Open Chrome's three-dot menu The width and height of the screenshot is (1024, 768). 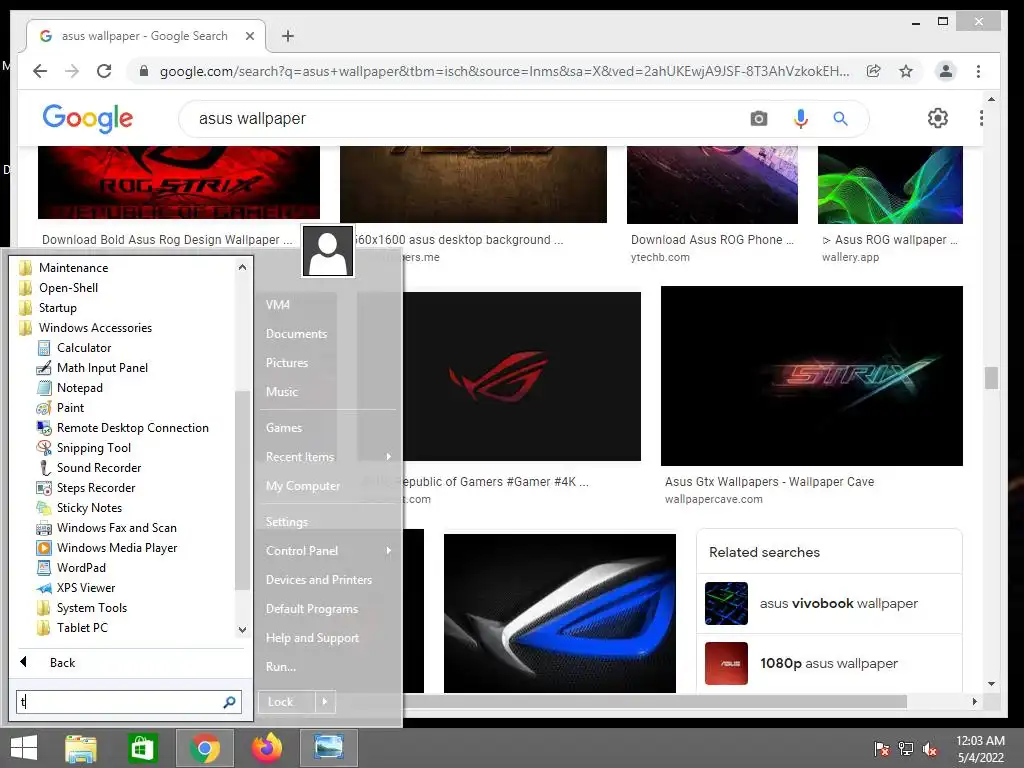pyautogui.click(x=978, y=71)
